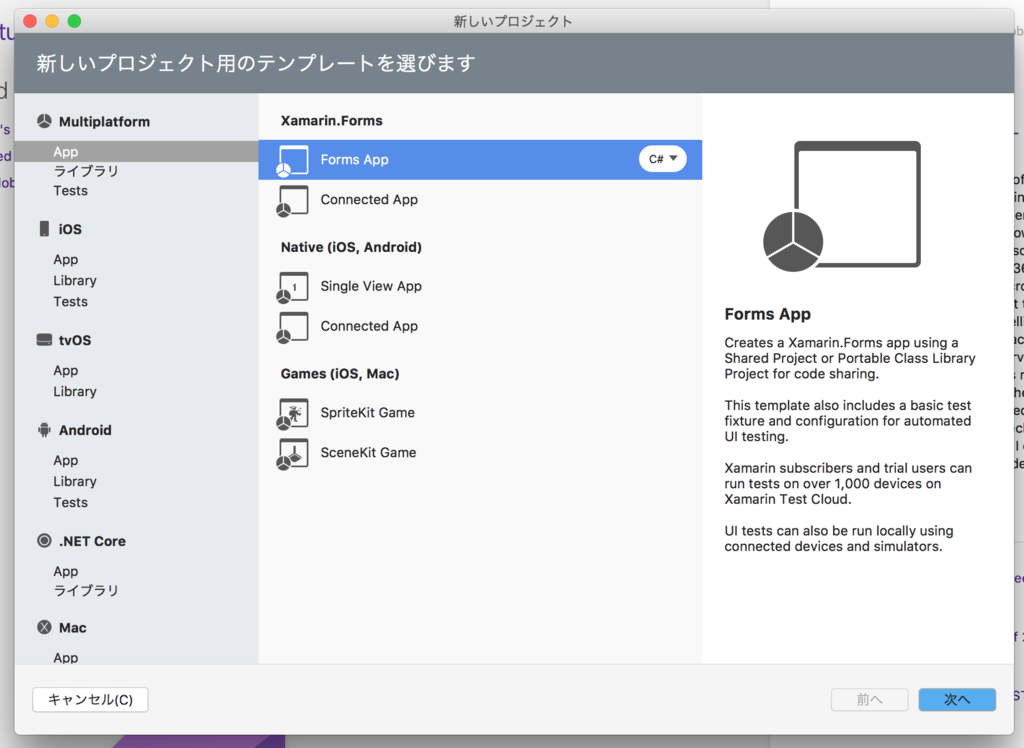
Task: Choose the SpriteKit Game template
Action: 480,413
